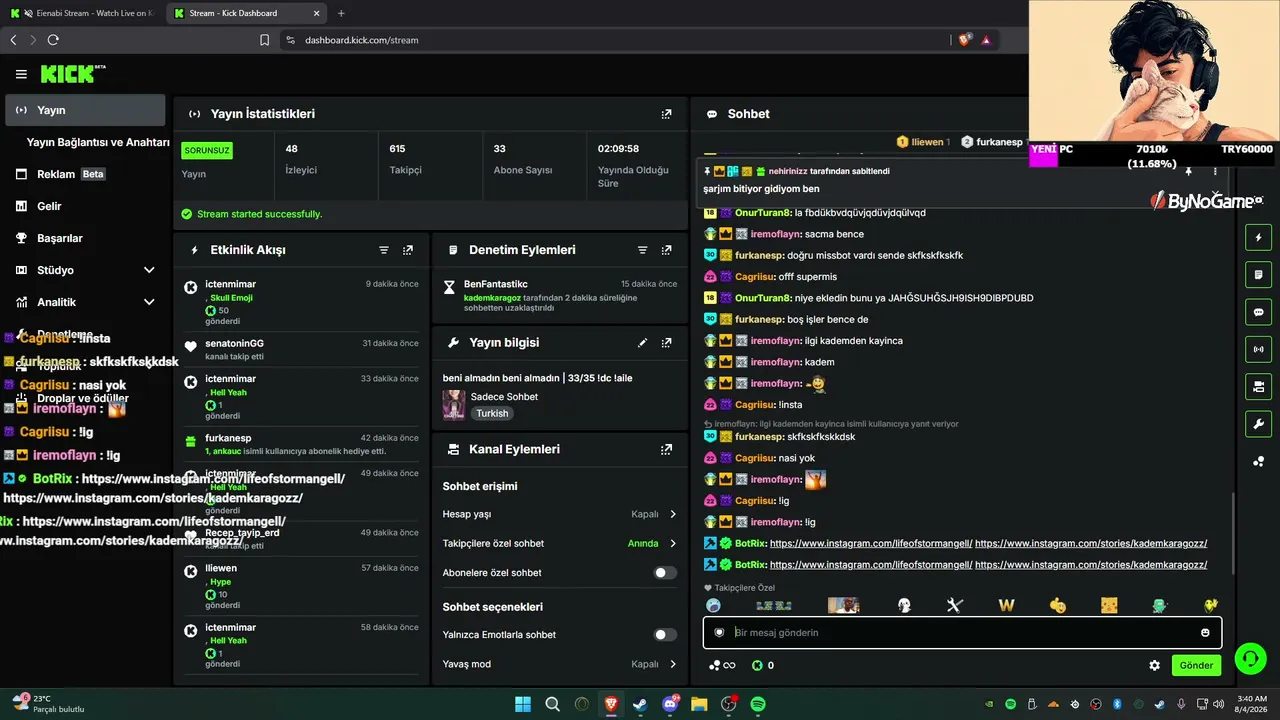Insert the gold W emote
Viewport: 1280px width, 720px height.
(x=1006, y=605)
